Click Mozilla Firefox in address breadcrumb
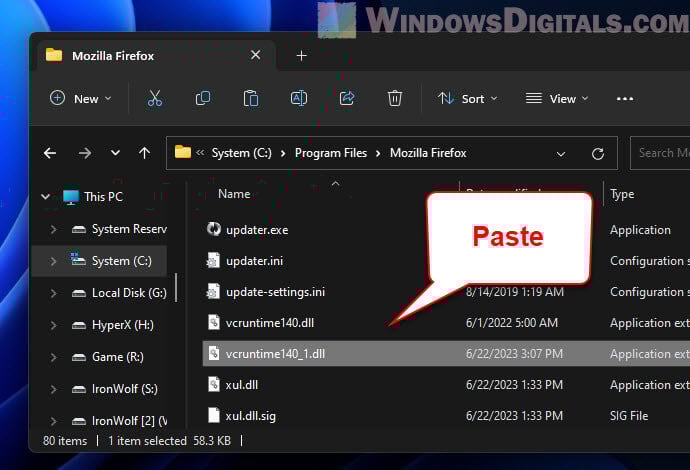Screen dimensions: 690x470 [428, 153]
